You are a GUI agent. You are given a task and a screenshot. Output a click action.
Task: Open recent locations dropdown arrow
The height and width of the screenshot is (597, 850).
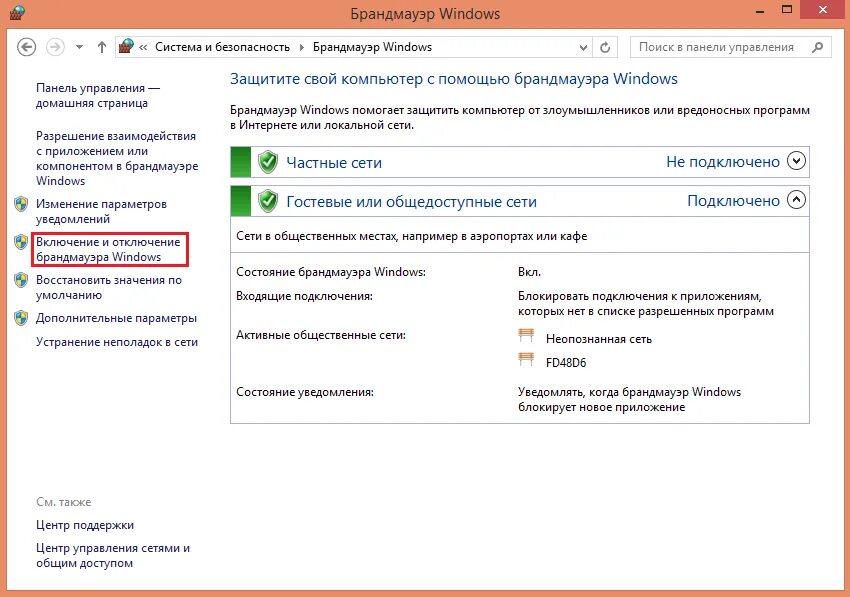(x=79, y=47)
